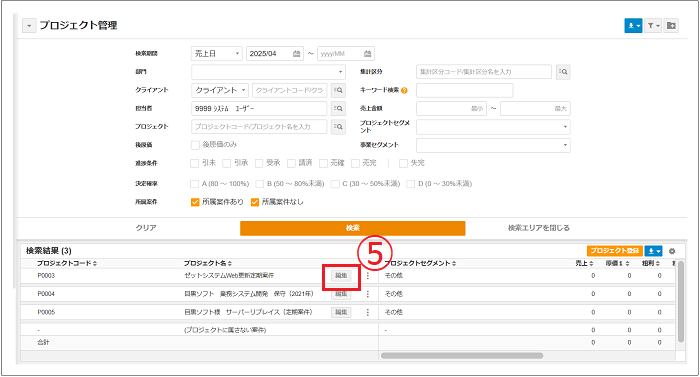This screenshot has width=700, height=377.
Task: Click the クリア button
Action: (146, 228)
